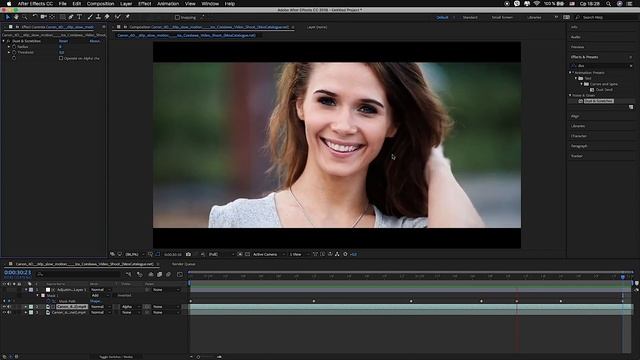Screen dimensions: 640x360
Task: Click the Draft 3D timeline icon
Action: (140, 274)
